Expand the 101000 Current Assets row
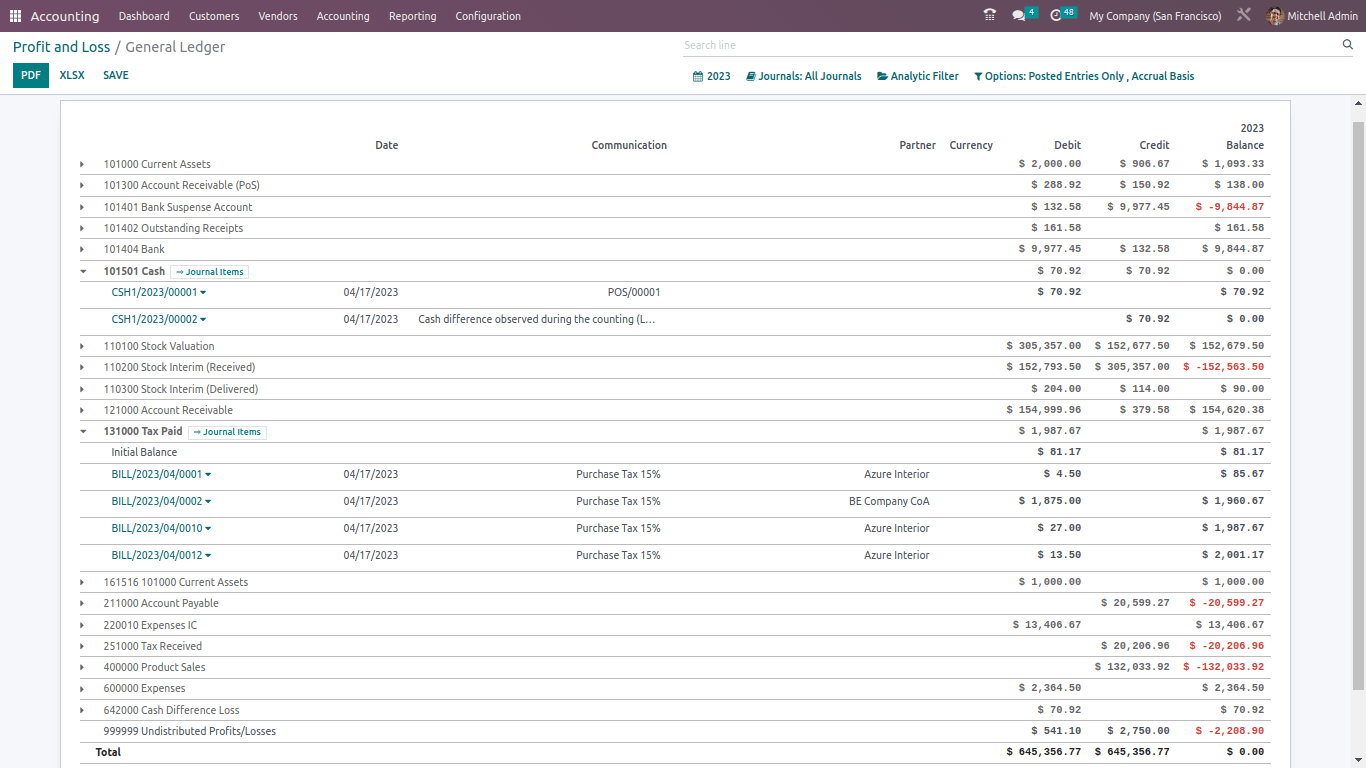 82,164
